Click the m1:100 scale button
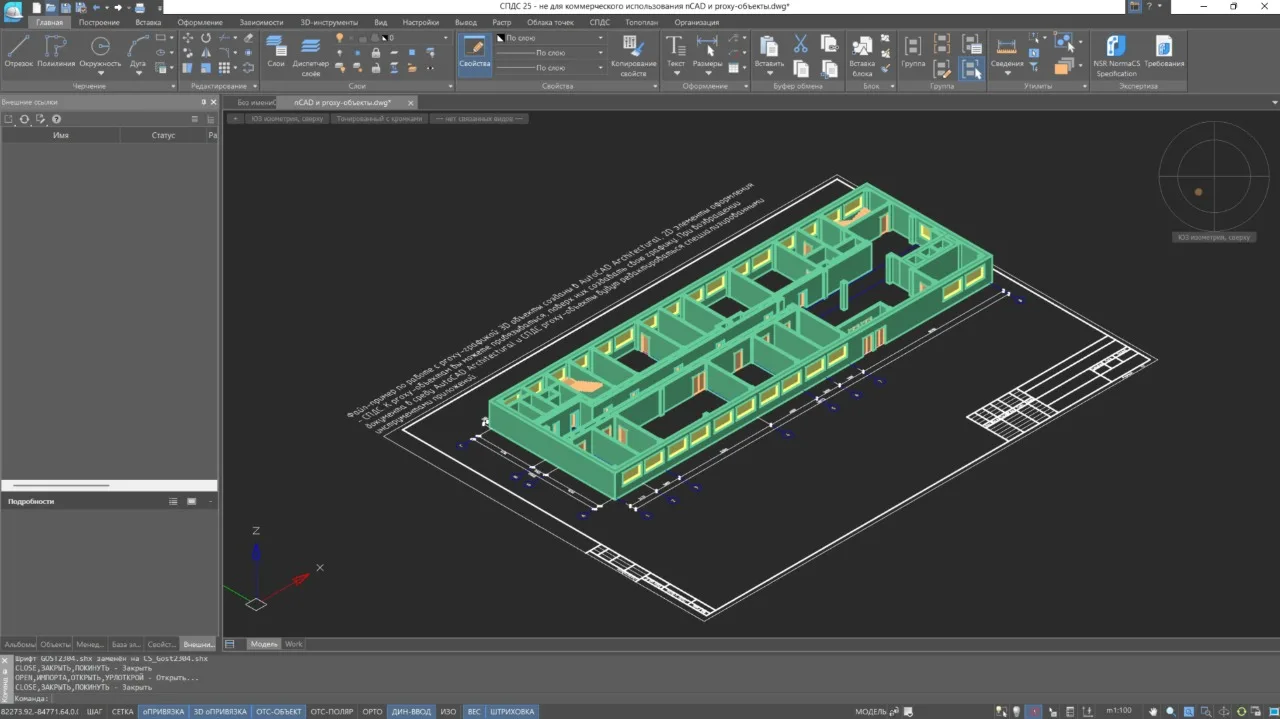The height and width of the screenshot is (719, 1280). click(1118, 712)
